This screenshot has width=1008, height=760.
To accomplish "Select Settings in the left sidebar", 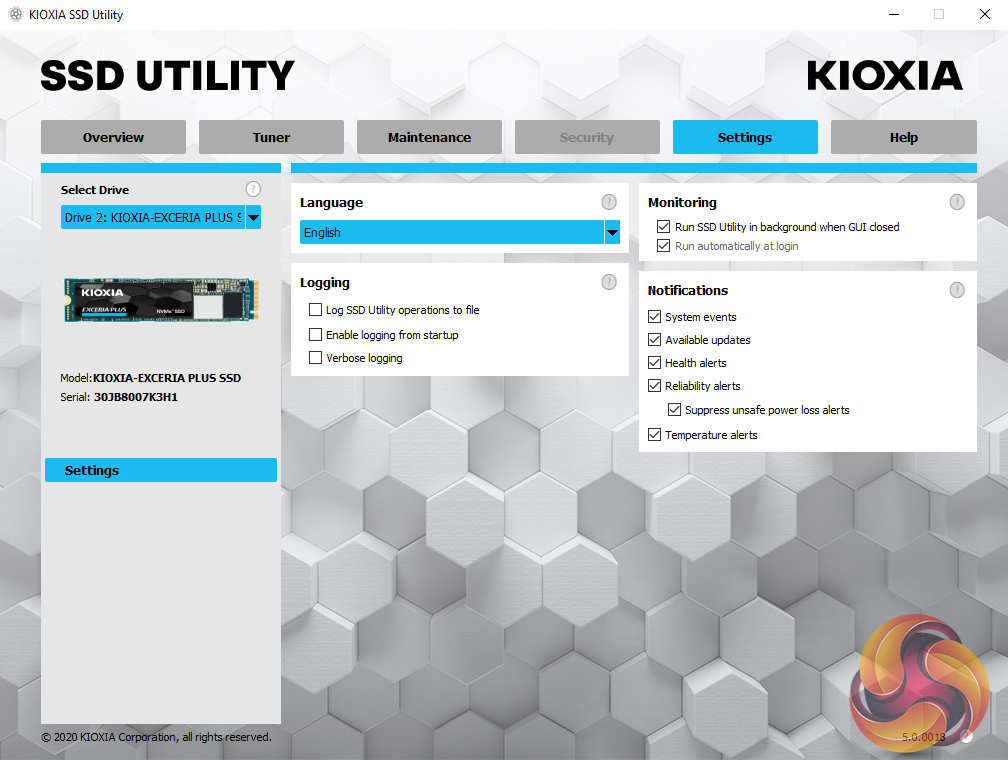I will (161, 470).
